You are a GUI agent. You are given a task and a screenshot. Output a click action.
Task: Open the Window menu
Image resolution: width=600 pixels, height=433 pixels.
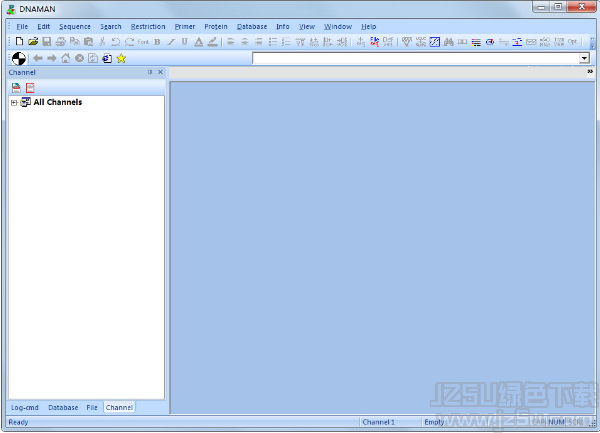tap(338, 26)
